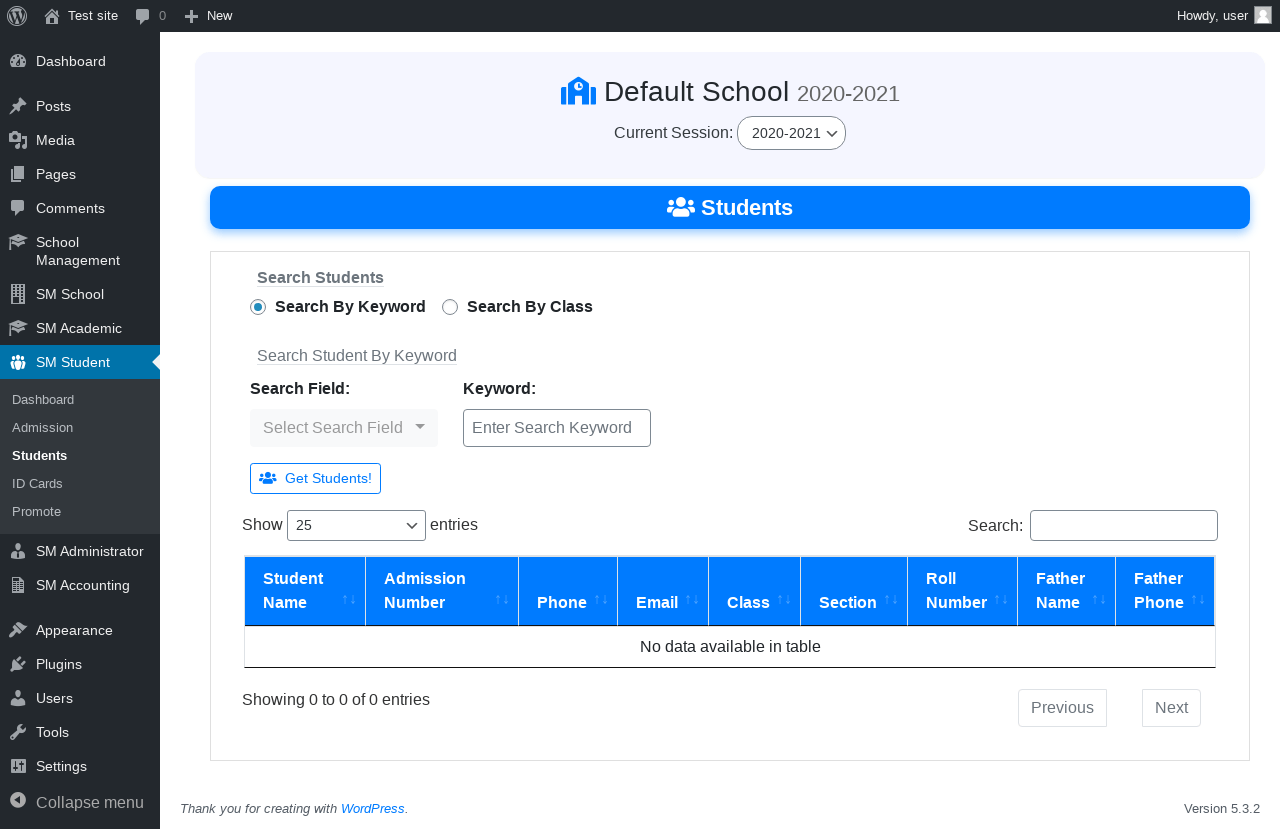Click the Get Students! button

coord(315,478)
